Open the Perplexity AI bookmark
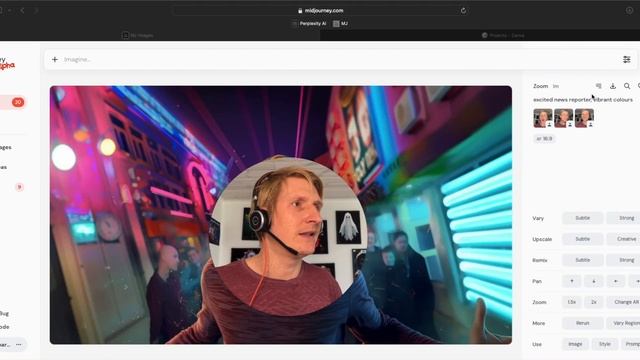This screenshot has width=640, height=360. (309, 24)
